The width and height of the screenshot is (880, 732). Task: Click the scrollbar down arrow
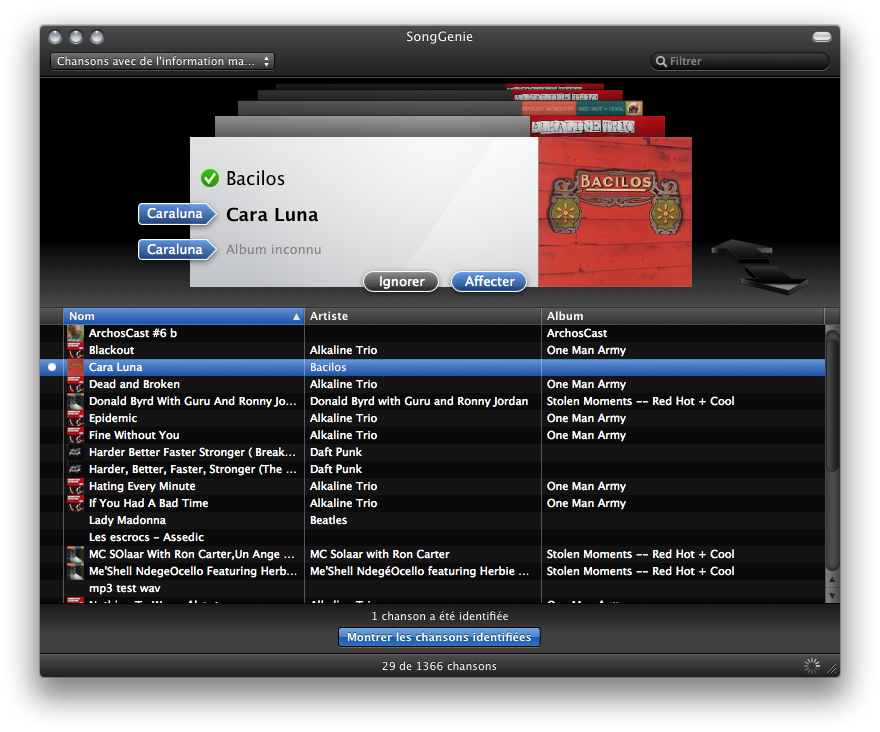click(x=832, y=595)
